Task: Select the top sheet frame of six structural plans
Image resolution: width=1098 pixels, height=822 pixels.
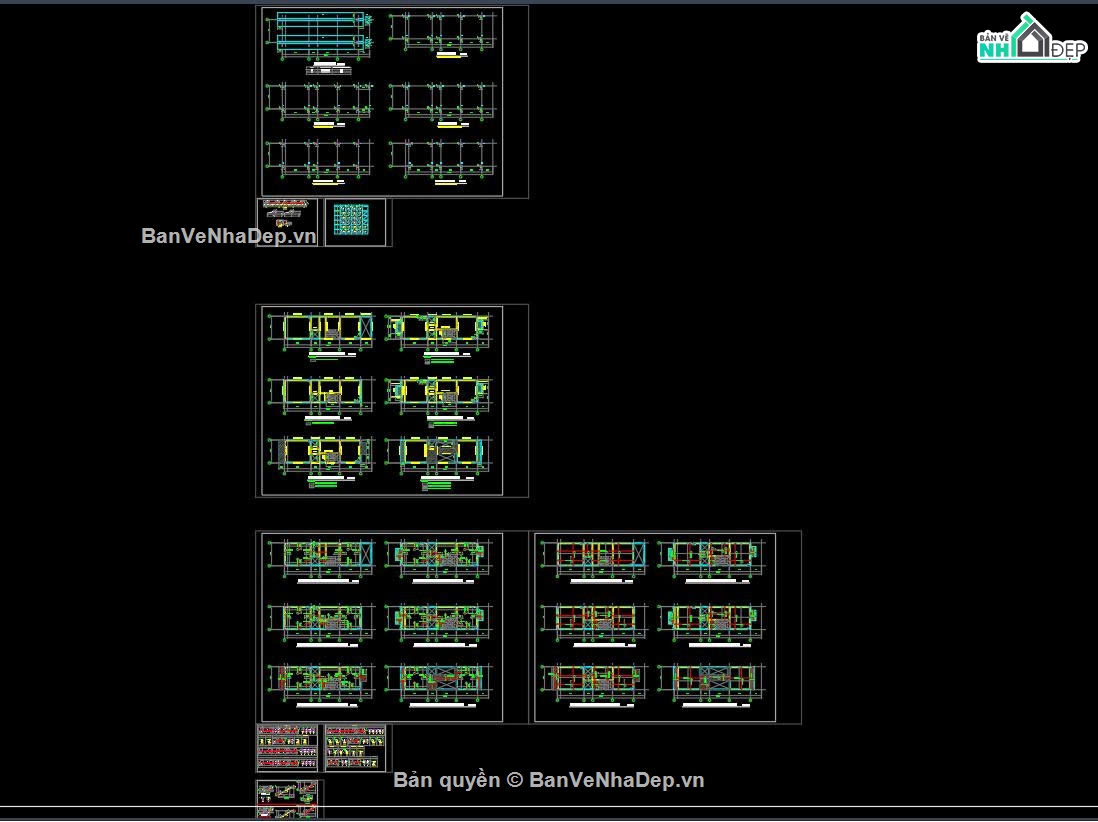Action: [382, 102]
